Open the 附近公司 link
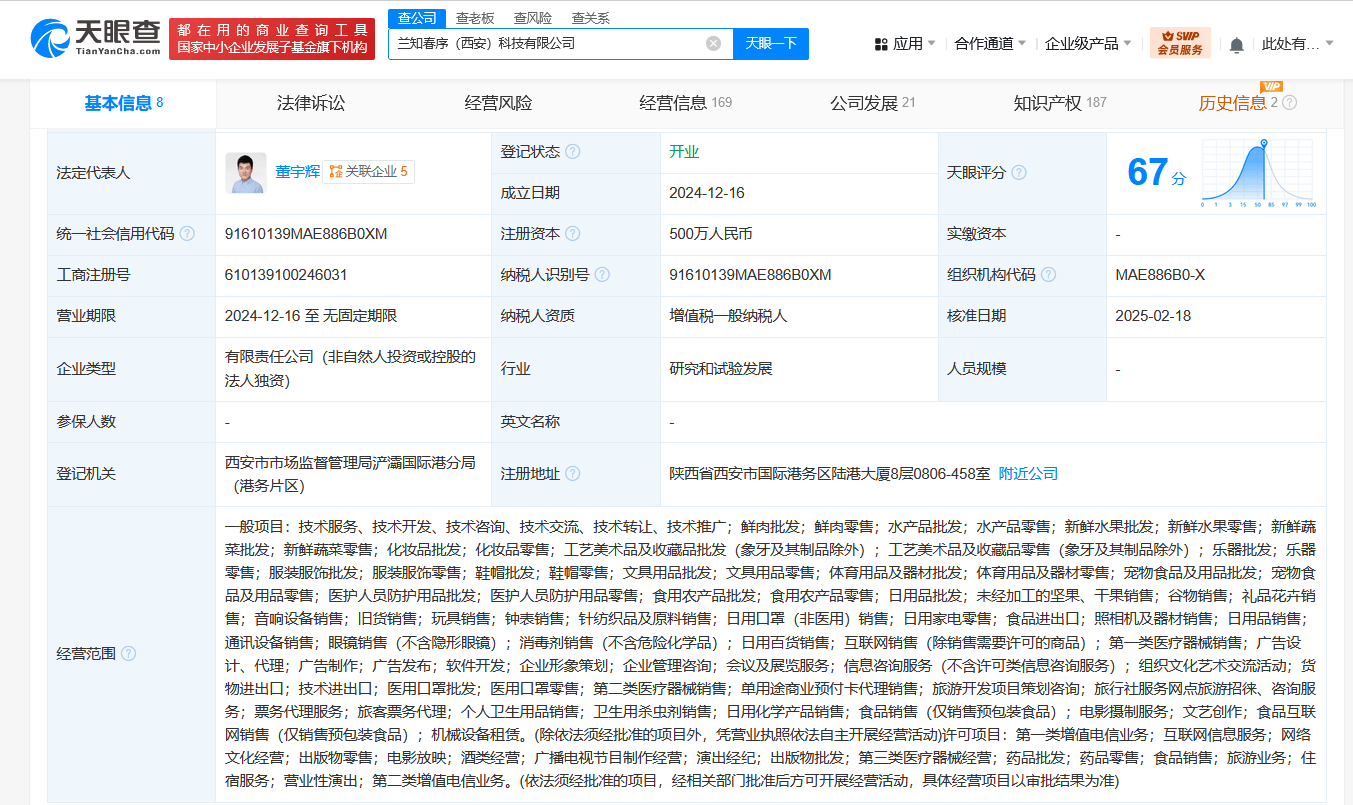This screenshot has width=1353, height=805. (1028, 474)
